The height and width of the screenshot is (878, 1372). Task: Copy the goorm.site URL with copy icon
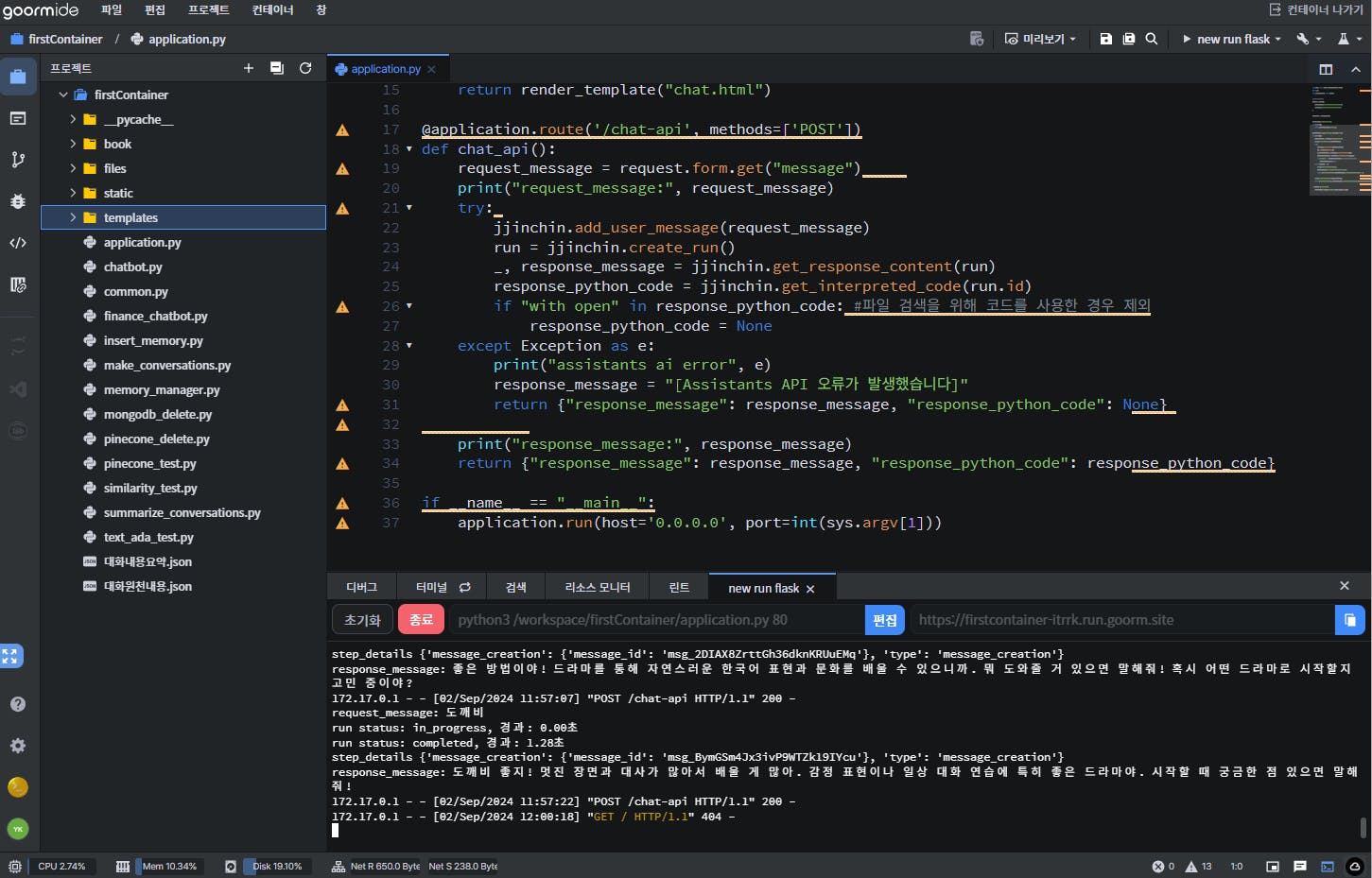point(1349,620)
